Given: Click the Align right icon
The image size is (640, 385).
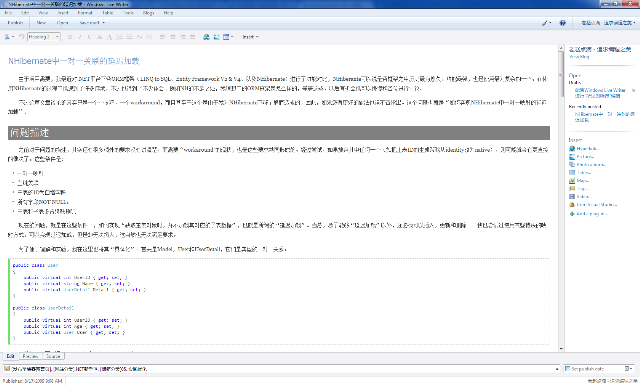Looking at the screenshot, I should (x=182, y=37).
